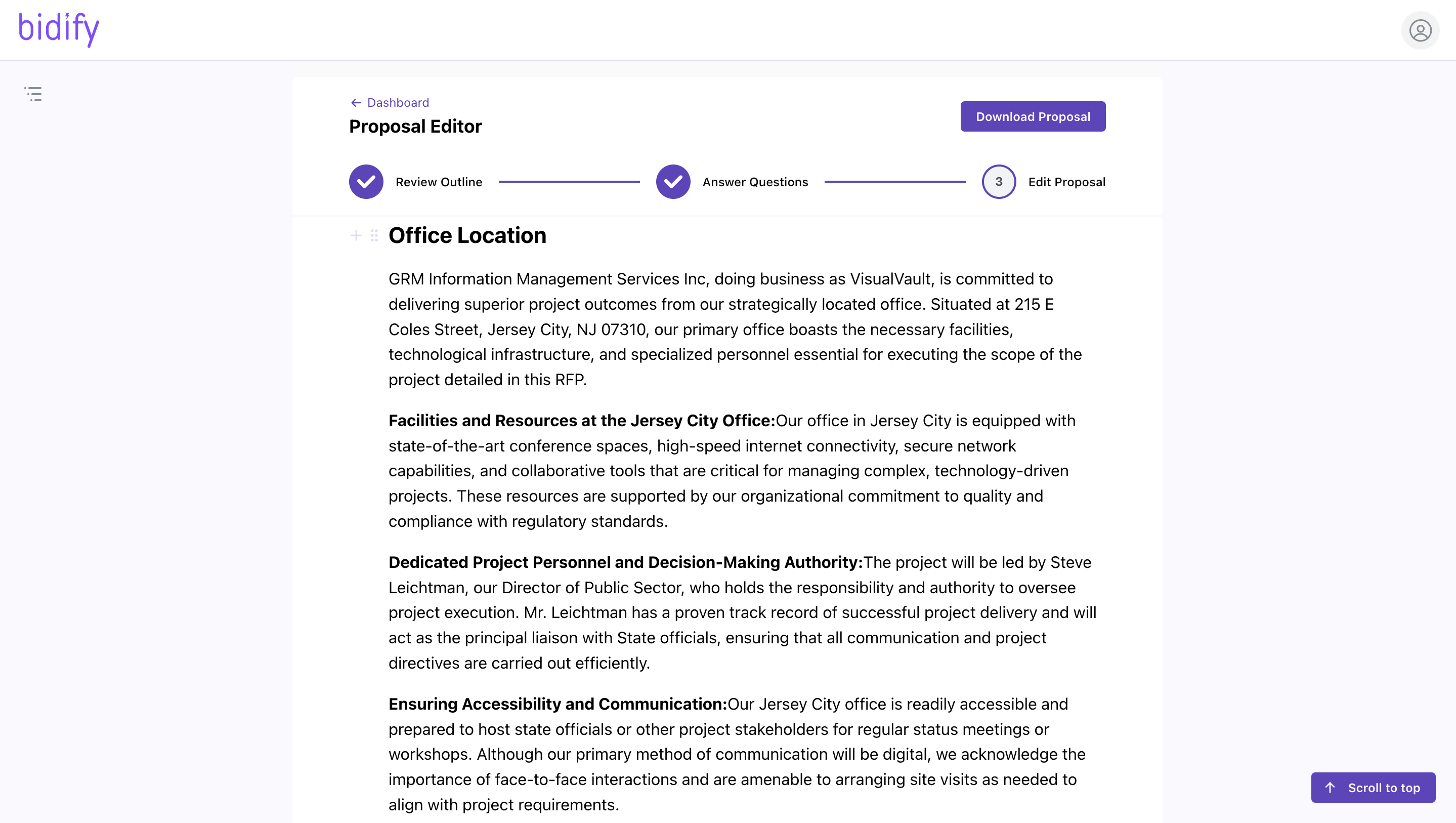Switch to the Answer Questions step
Image resolution: width=1456 pixels, height=823 pixels.
pos(755,182)
